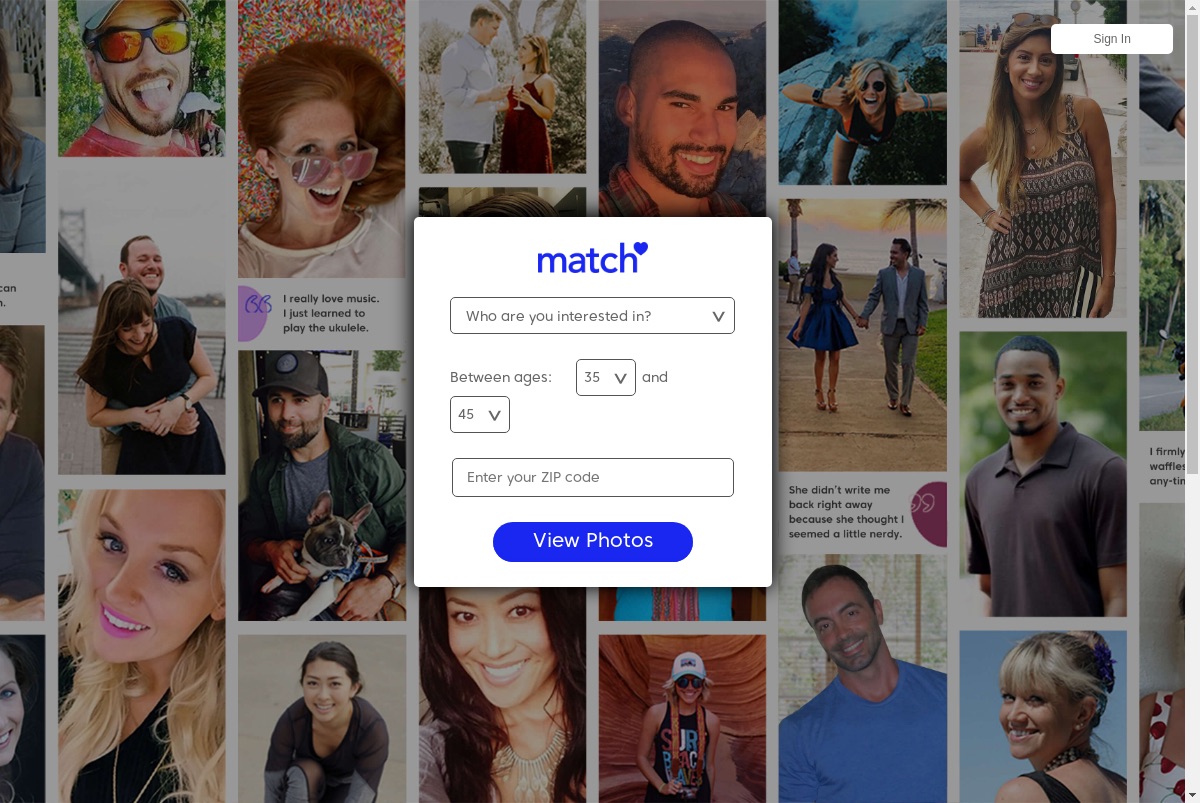Click the purple quote icon beside ukulele text
Screen dimensions: 1200x803
(x=256, y=305)
